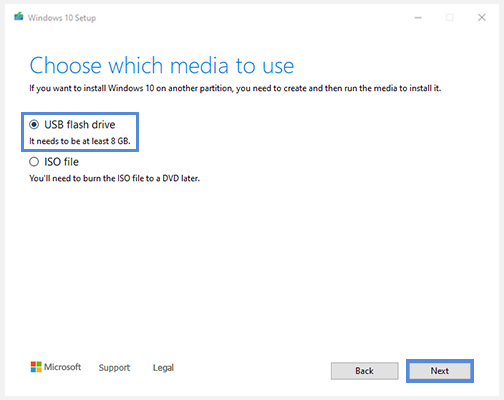This screenshot has height=400, width=504.
Task: Click the install on another partition instruction text
Action: click(x=235, y=88)
